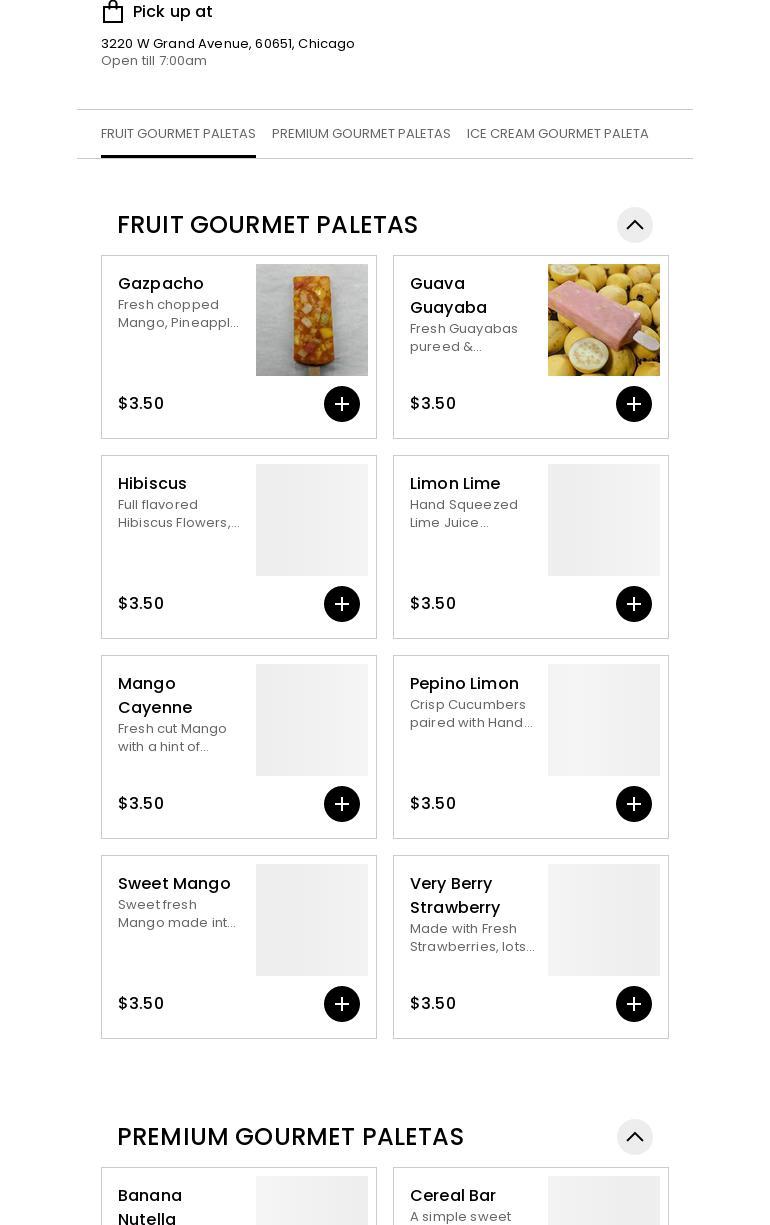
Task: View the Guava Guayaba paleta image
Action: coord(604,320)
